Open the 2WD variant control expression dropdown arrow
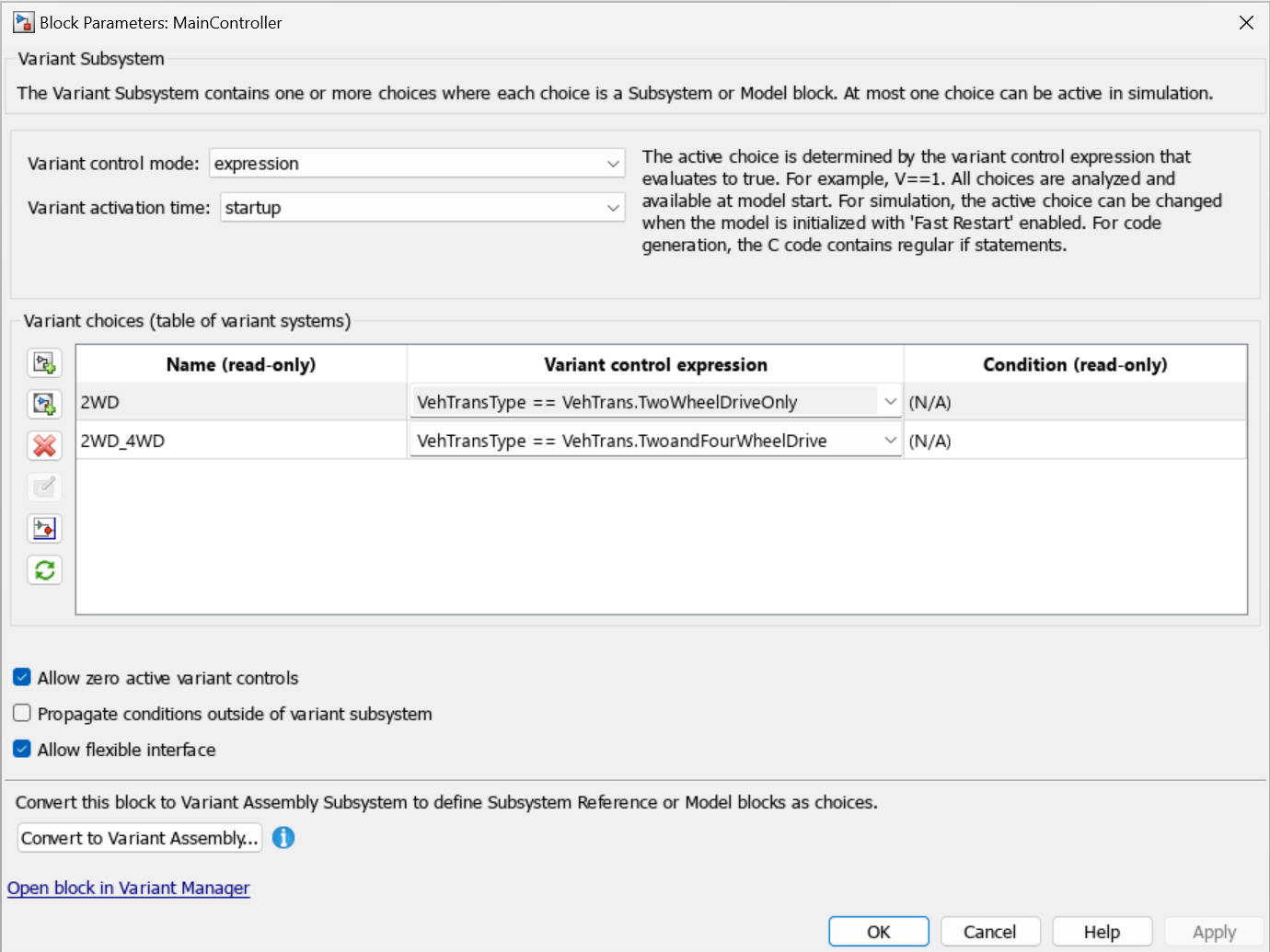The height and width of the screenshot is (952, 1270). click(890, 402)
